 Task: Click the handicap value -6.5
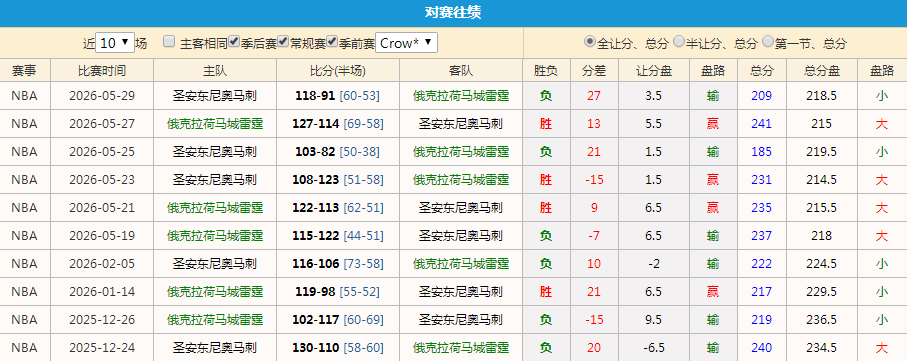point(654,348)
